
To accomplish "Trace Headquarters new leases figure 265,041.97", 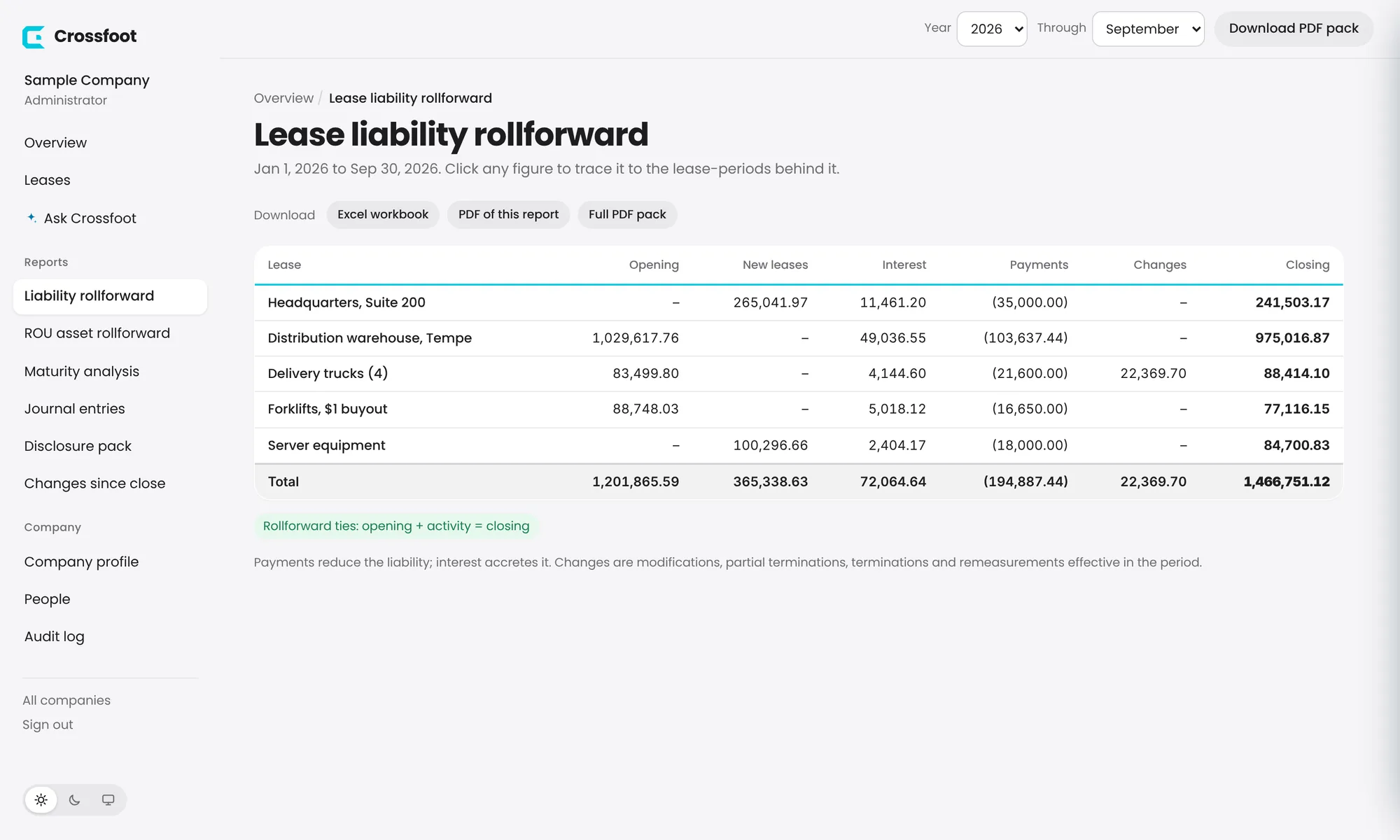I will 771,302.
